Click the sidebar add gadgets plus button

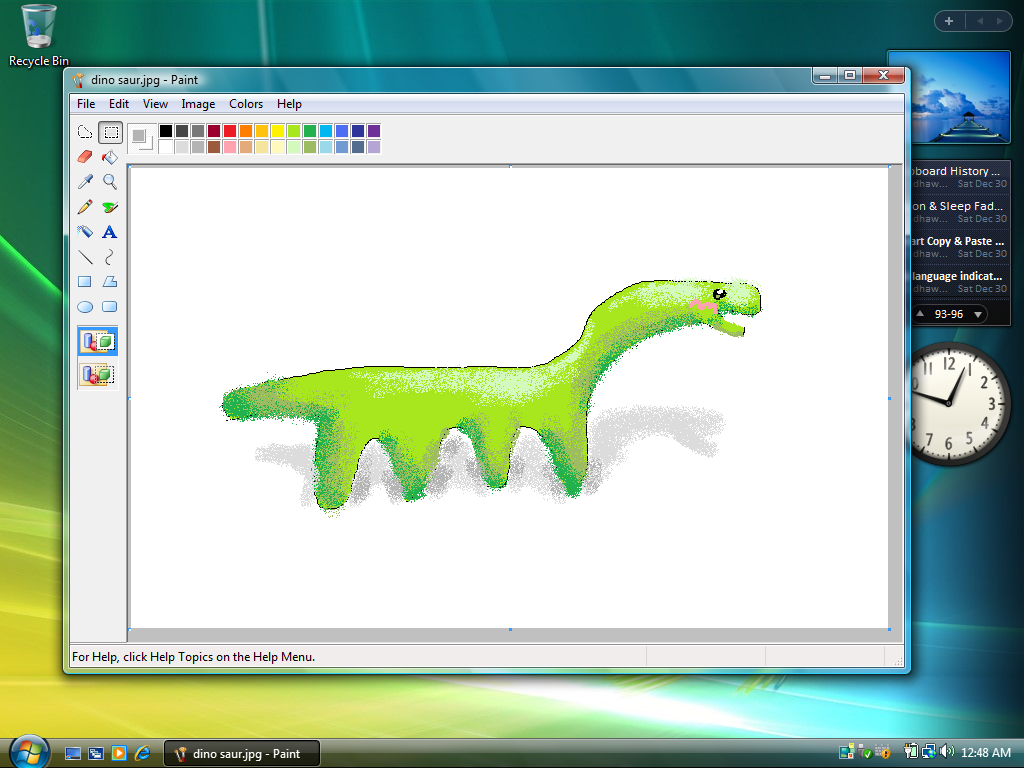click(948, 21)
